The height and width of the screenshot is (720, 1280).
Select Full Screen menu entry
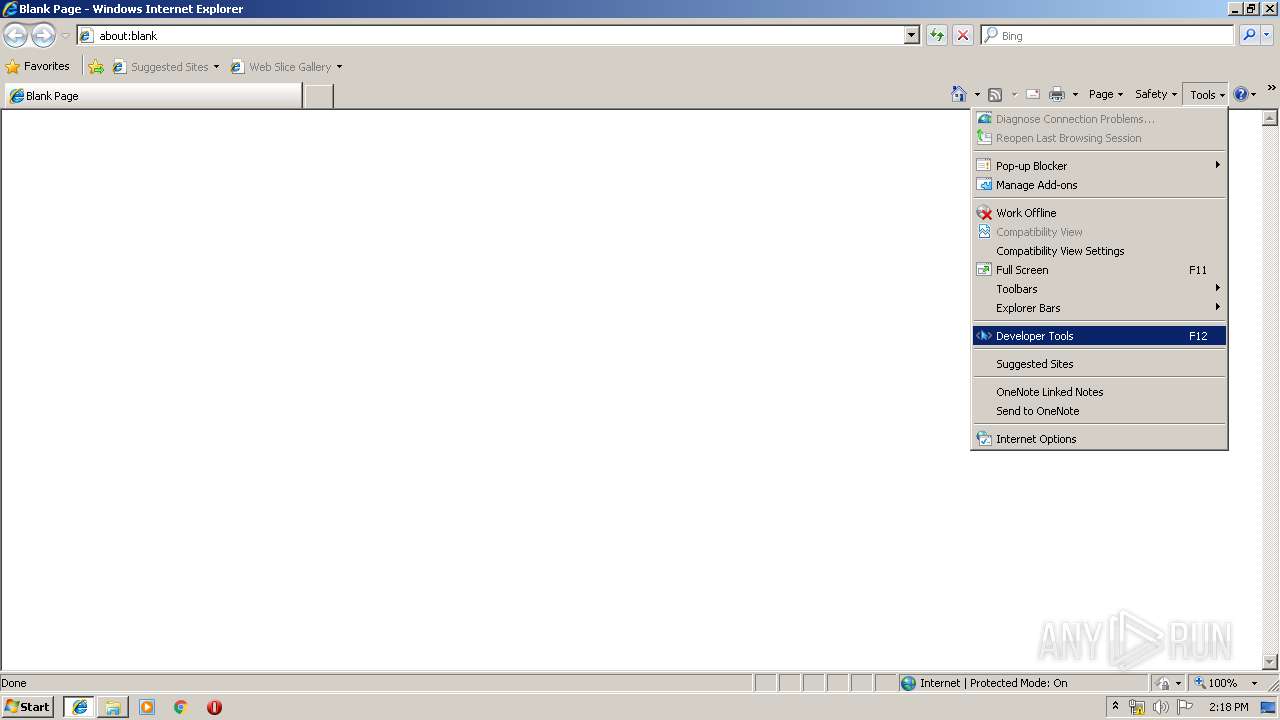pos(1099,270)
